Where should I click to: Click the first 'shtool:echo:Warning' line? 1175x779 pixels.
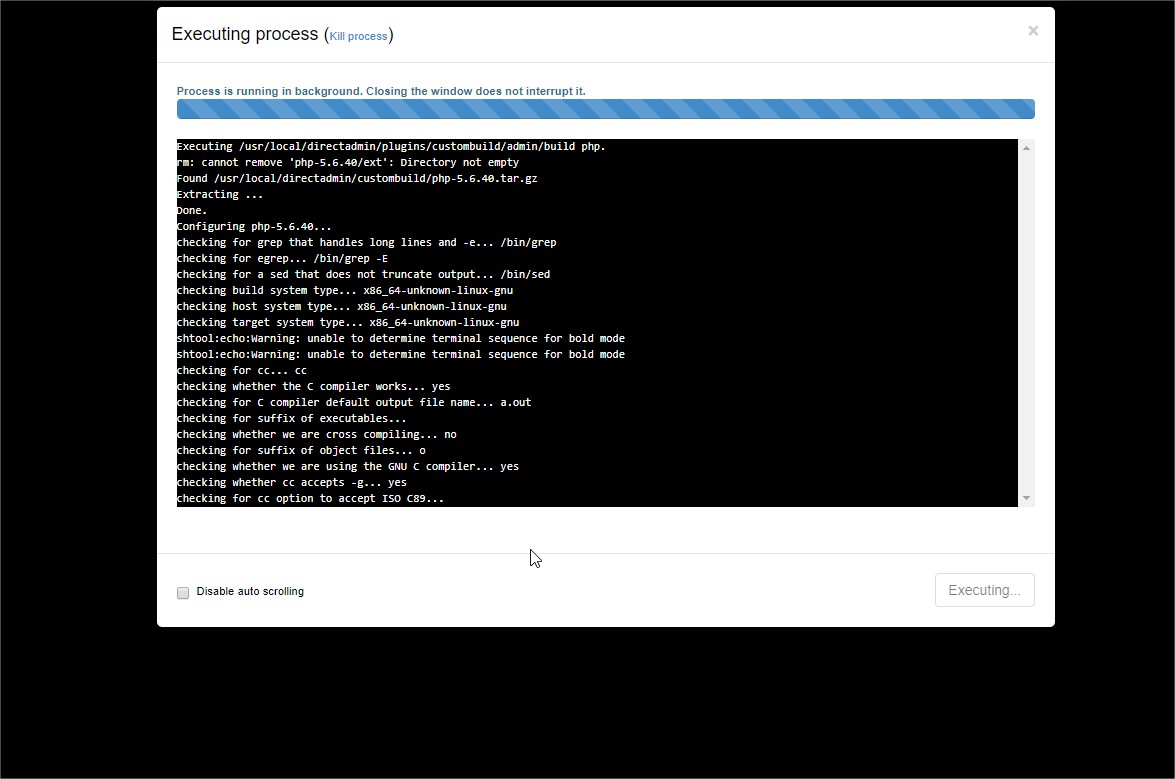[x=401, y=339]
